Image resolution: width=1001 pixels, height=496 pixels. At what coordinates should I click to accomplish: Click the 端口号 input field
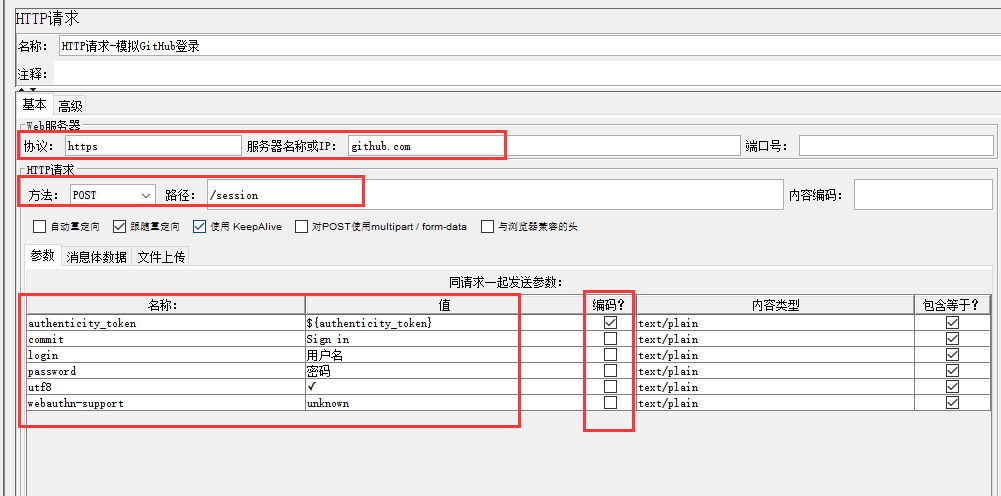pos(895,146)
